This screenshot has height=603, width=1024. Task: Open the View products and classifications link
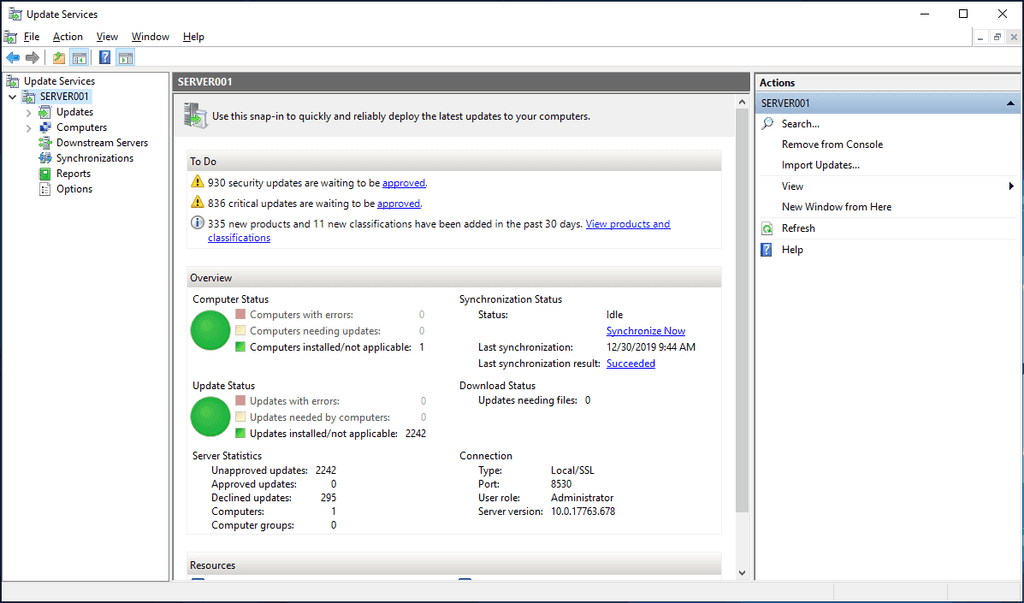[x=628, y=224]
